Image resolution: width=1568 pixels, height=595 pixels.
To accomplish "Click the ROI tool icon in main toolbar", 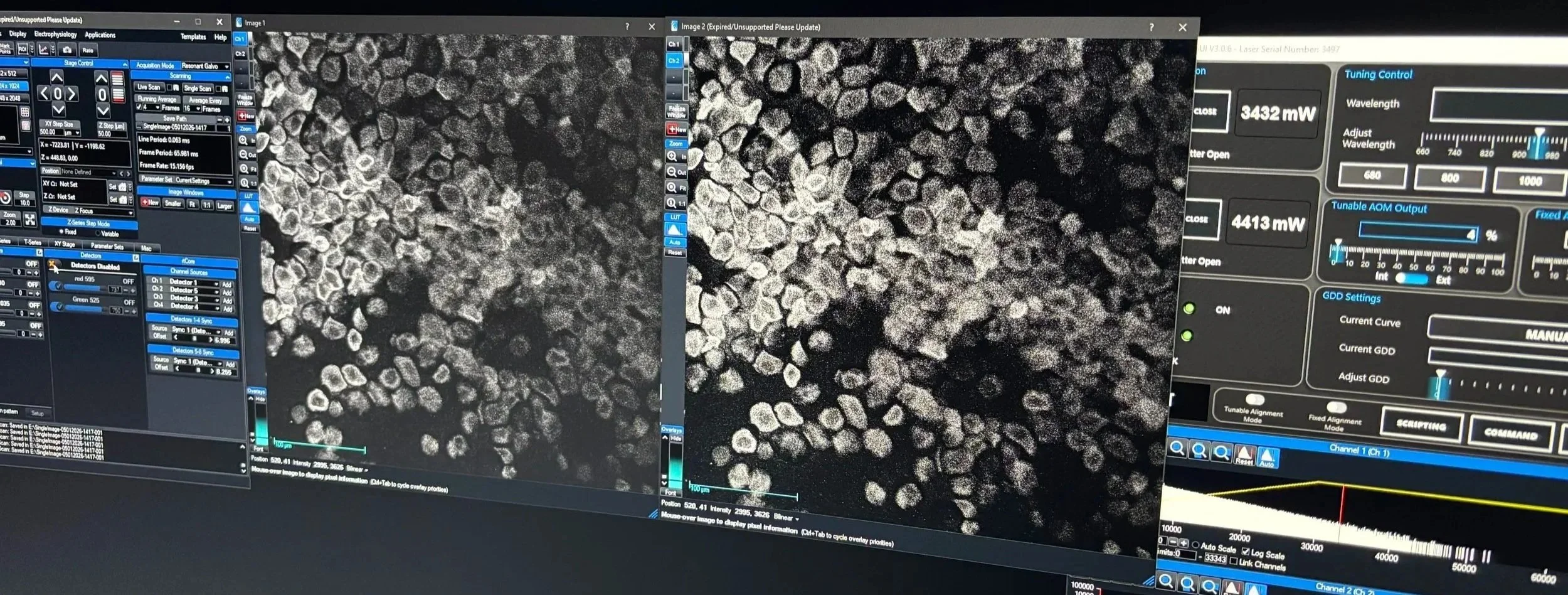I will point(23,49).
